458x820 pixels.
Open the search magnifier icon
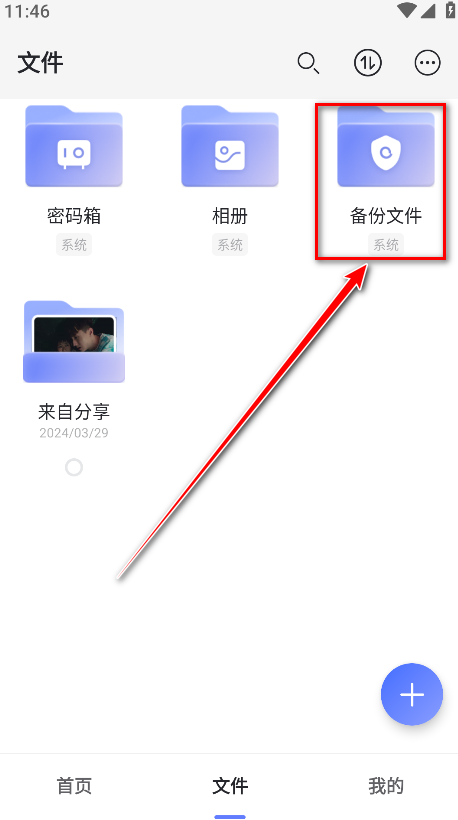point(308,63)
